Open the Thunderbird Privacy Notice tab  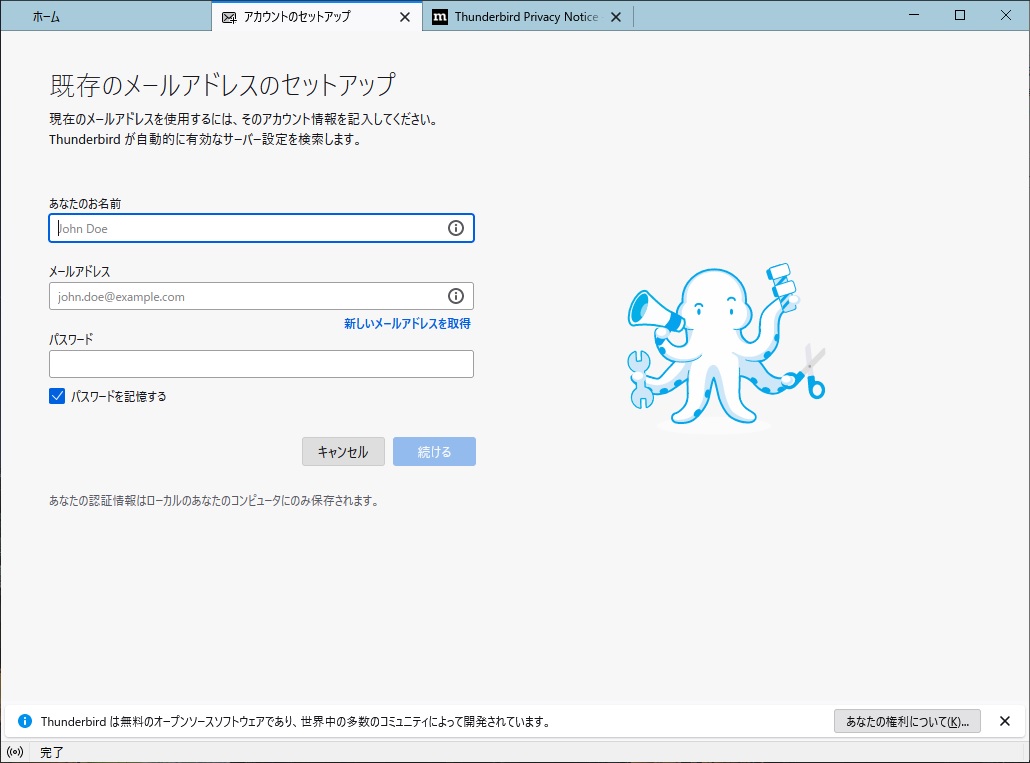[526, 17]
